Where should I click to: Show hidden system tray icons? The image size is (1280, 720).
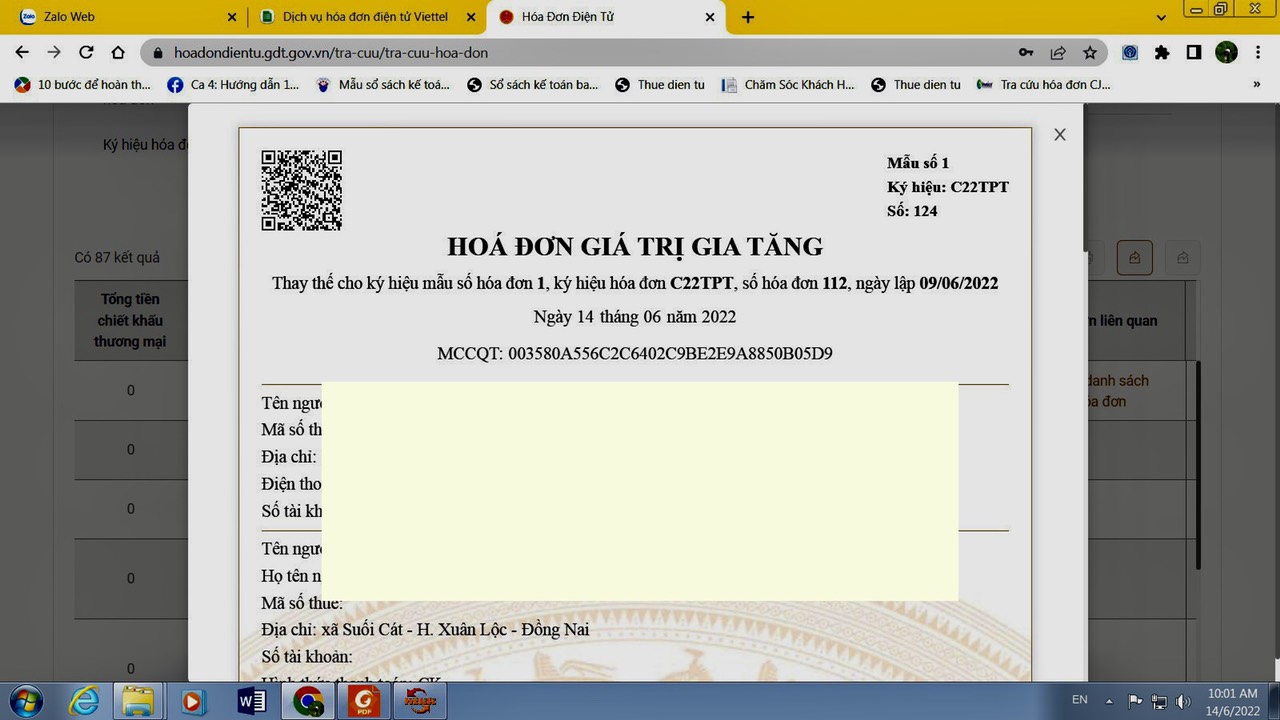pyautogui.click(x=1109, y=701)
